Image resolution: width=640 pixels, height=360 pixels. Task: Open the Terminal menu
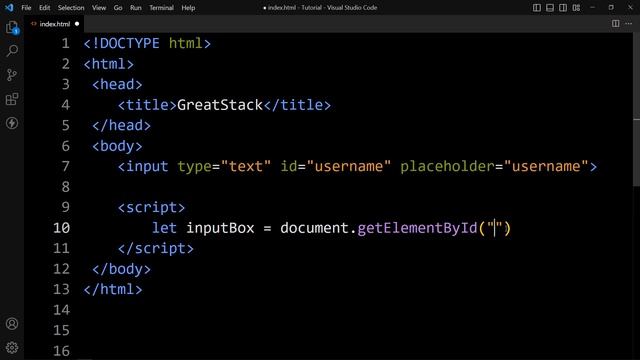(161, 8)
